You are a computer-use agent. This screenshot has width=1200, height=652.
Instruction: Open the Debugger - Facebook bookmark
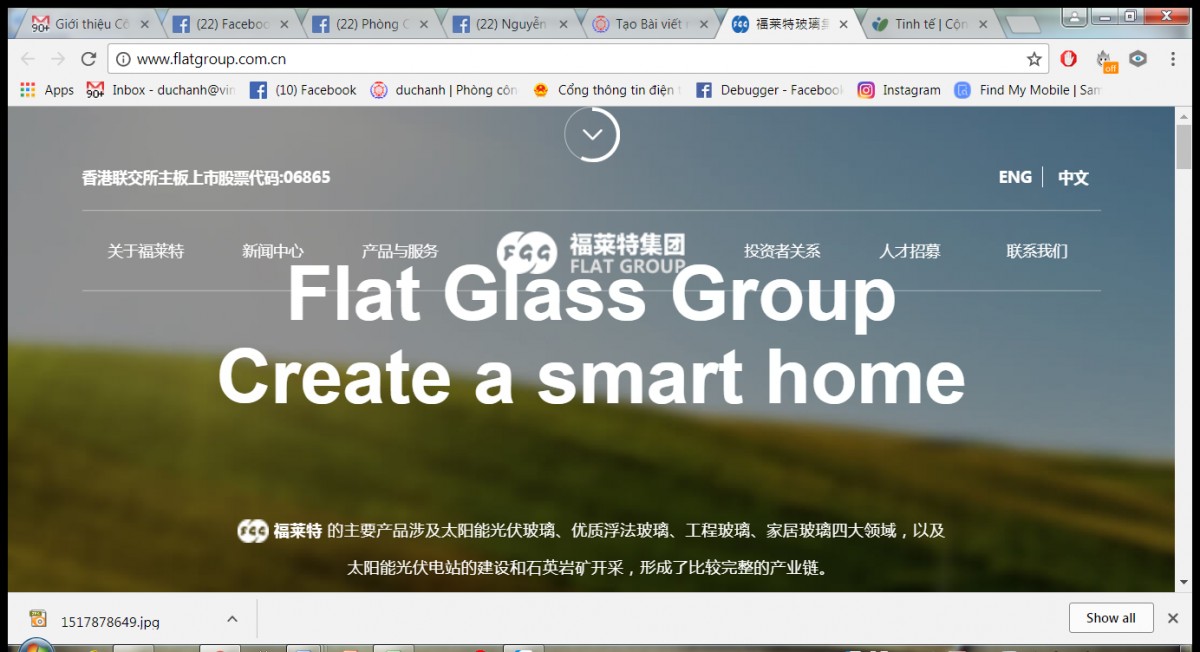[x=769, y=90]
